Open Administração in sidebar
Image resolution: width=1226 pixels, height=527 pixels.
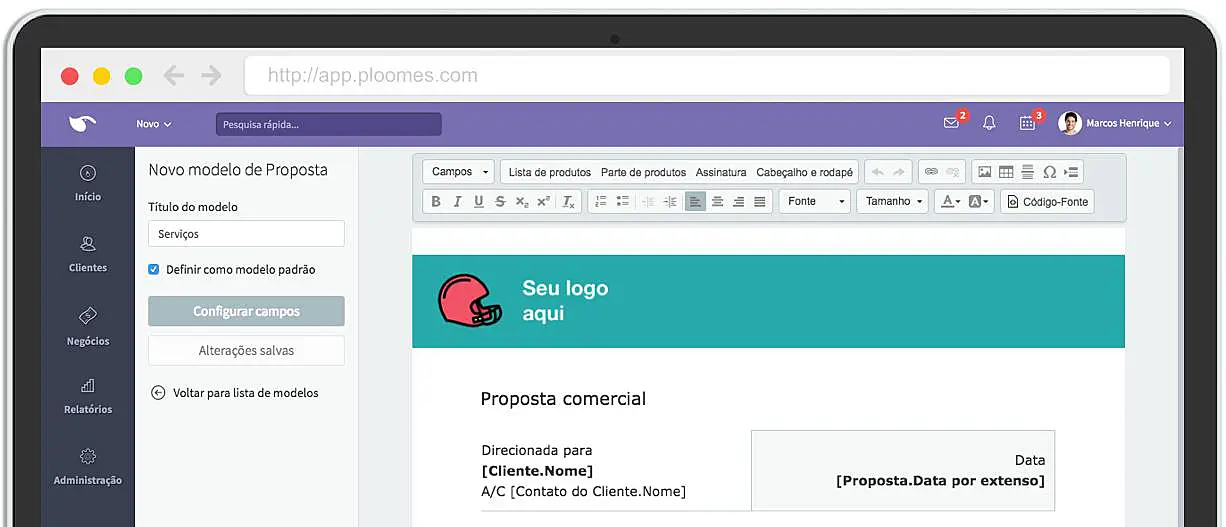[x=88, y=467]
